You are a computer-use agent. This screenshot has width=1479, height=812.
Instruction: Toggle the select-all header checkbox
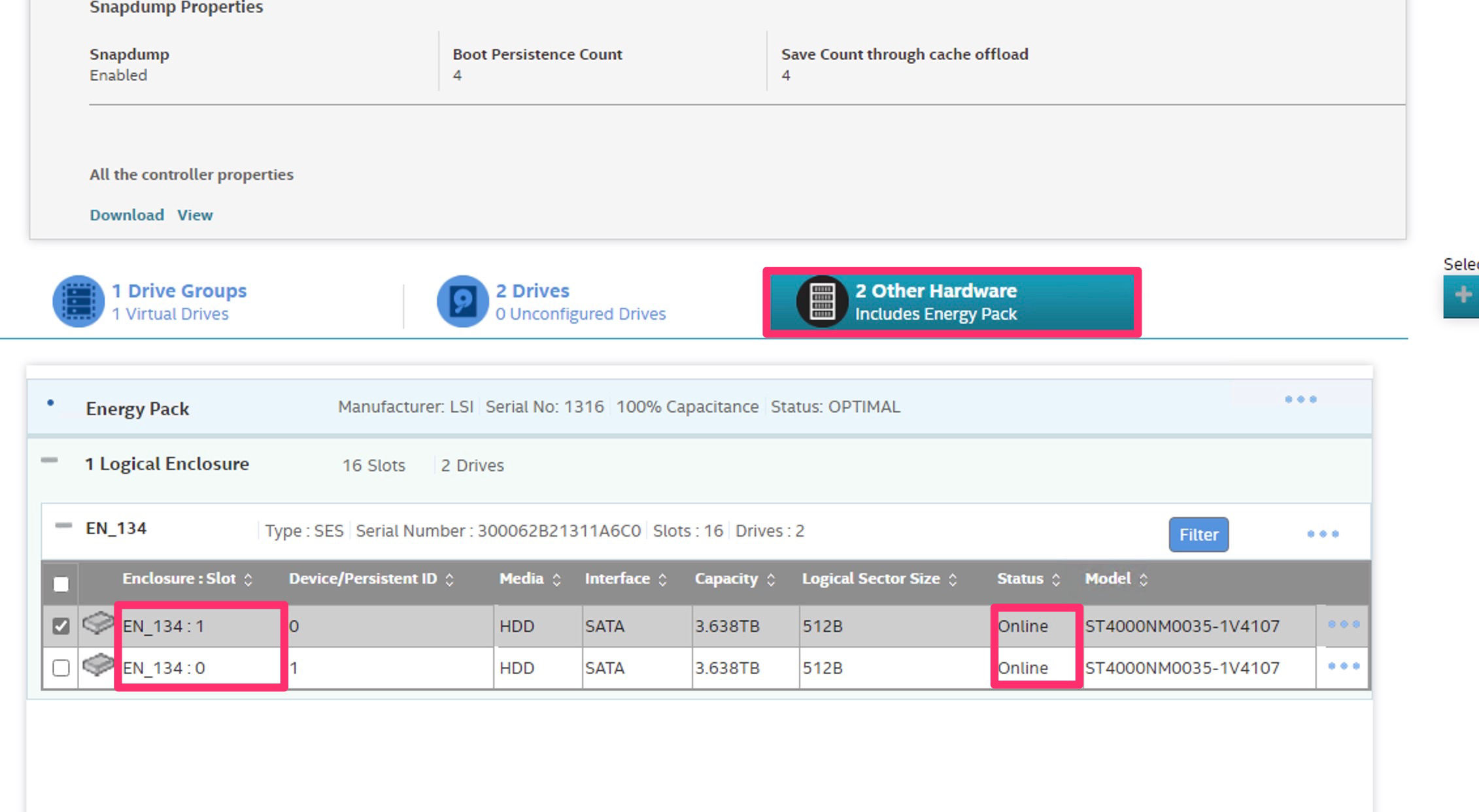pyautogui.click(x=61, y=584)
